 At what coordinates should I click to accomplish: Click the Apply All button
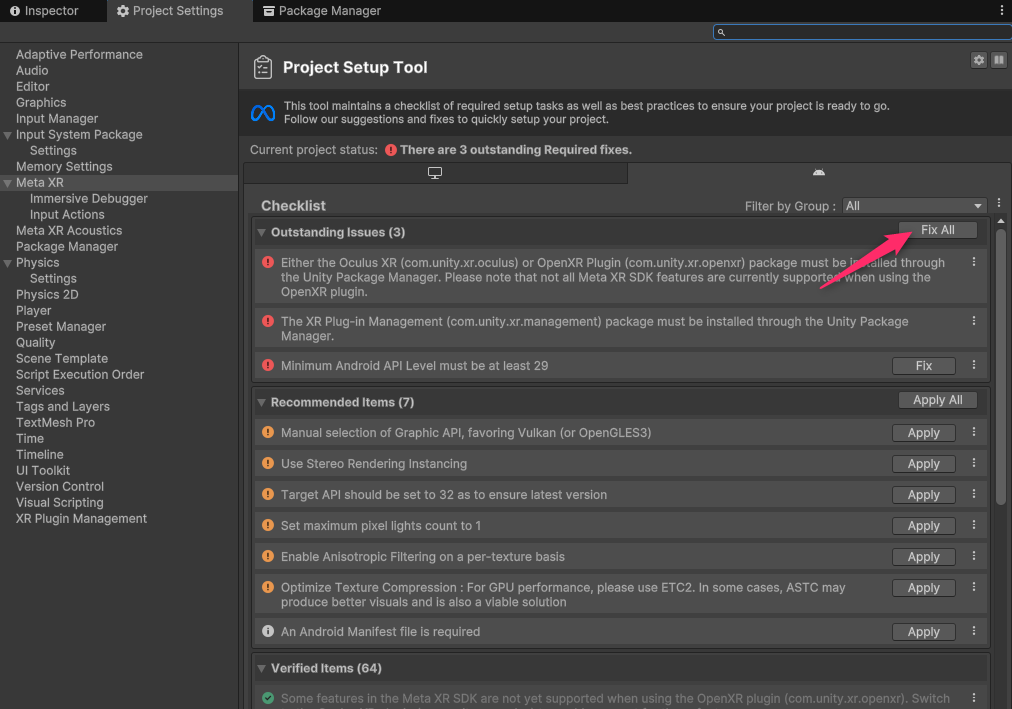[x=937, y=400]
